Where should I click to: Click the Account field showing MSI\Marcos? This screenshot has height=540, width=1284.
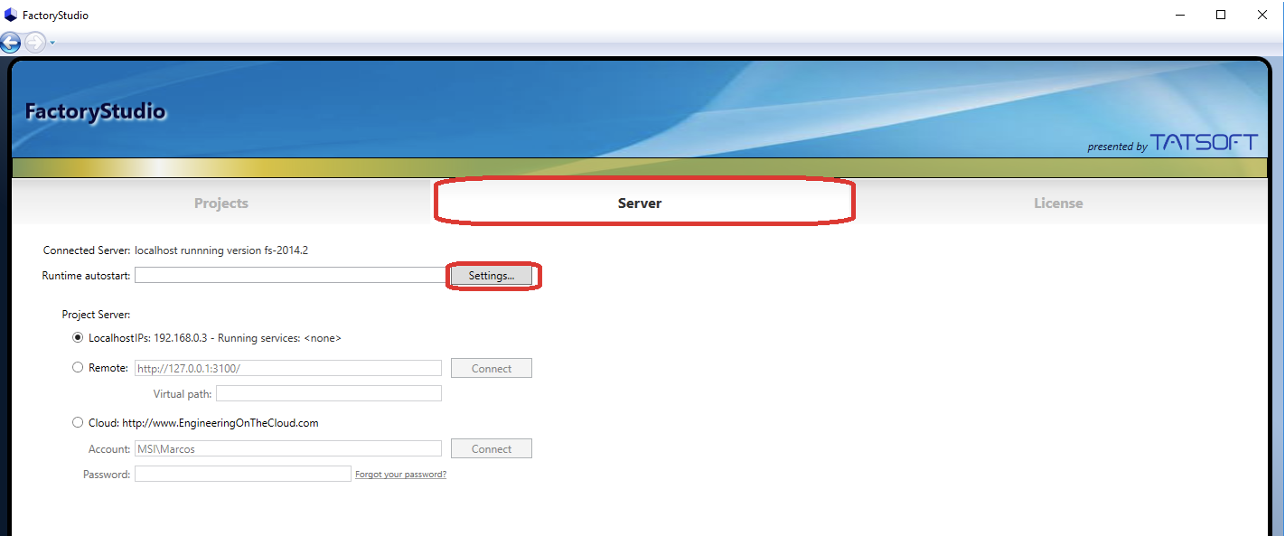(288, 449)
